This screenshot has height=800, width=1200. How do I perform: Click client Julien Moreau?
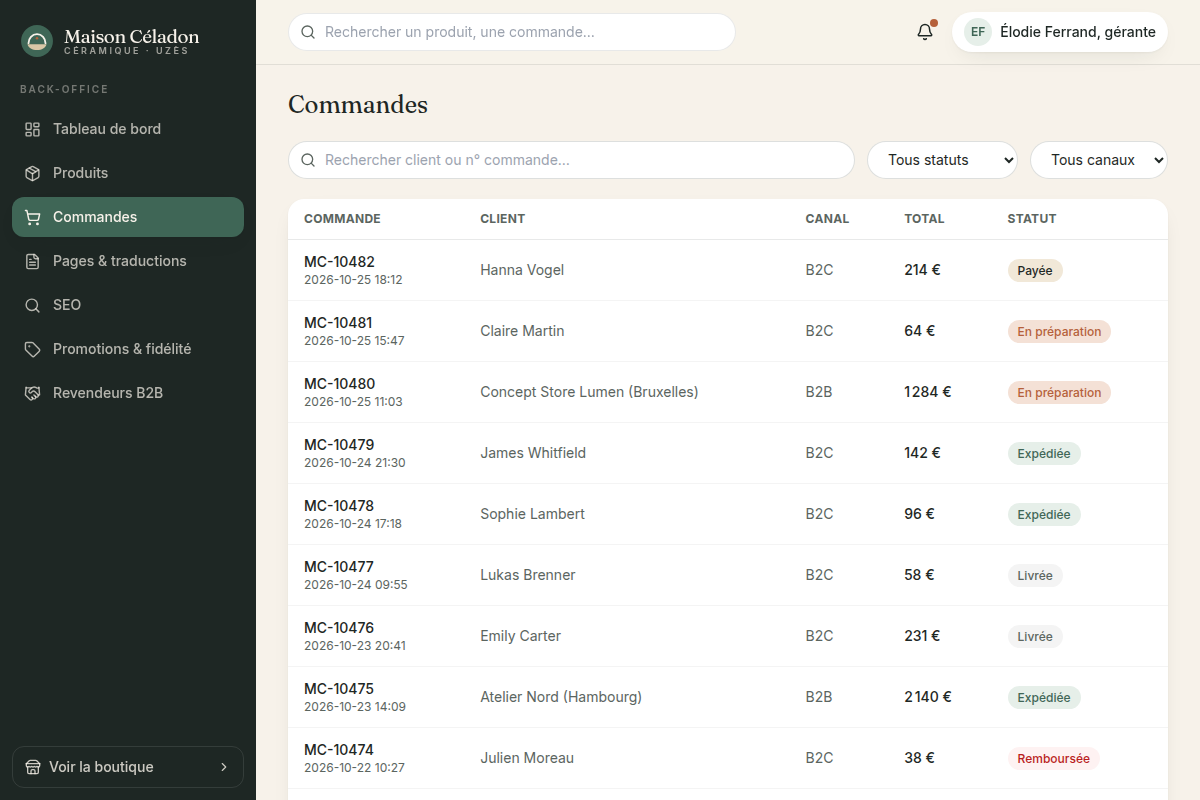click(x=527, y=758)
